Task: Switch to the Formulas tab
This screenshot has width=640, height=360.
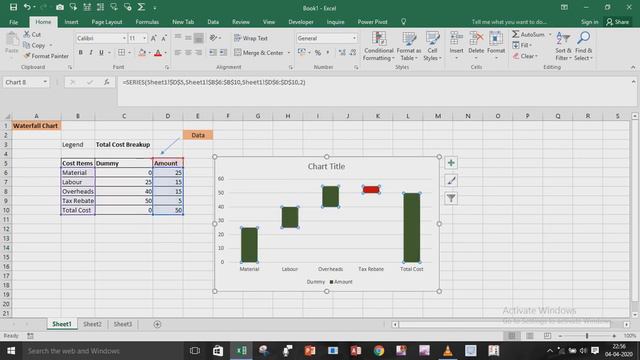Action: click(147, 22)
